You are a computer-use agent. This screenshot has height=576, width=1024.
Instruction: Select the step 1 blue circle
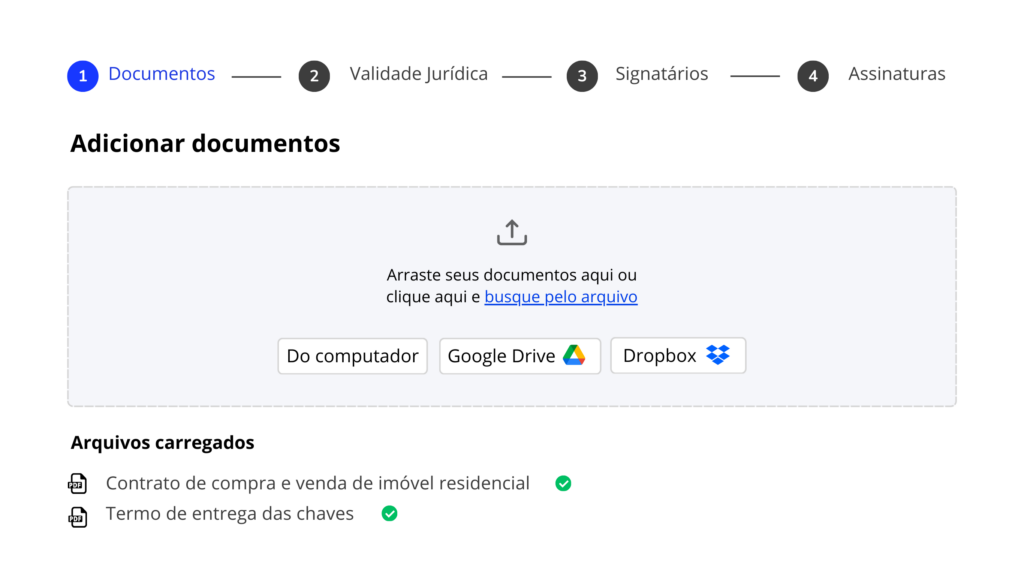pos(83,76)
